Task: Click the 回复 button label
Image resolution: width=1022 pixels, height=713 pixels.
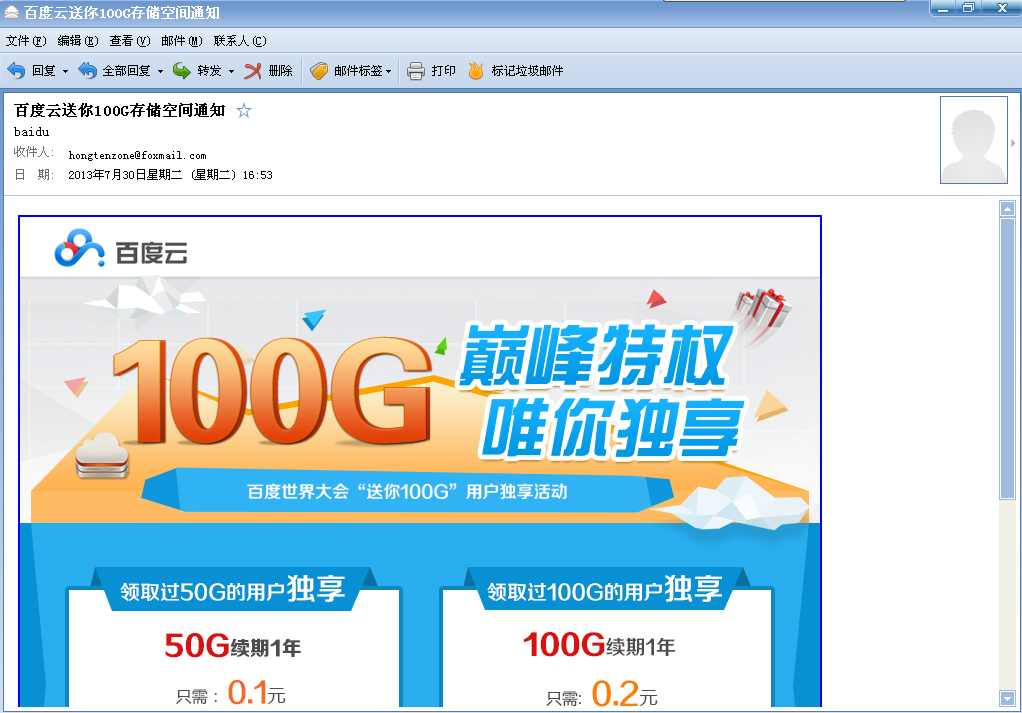Action: pyautogui.click(x=44, y=70)
